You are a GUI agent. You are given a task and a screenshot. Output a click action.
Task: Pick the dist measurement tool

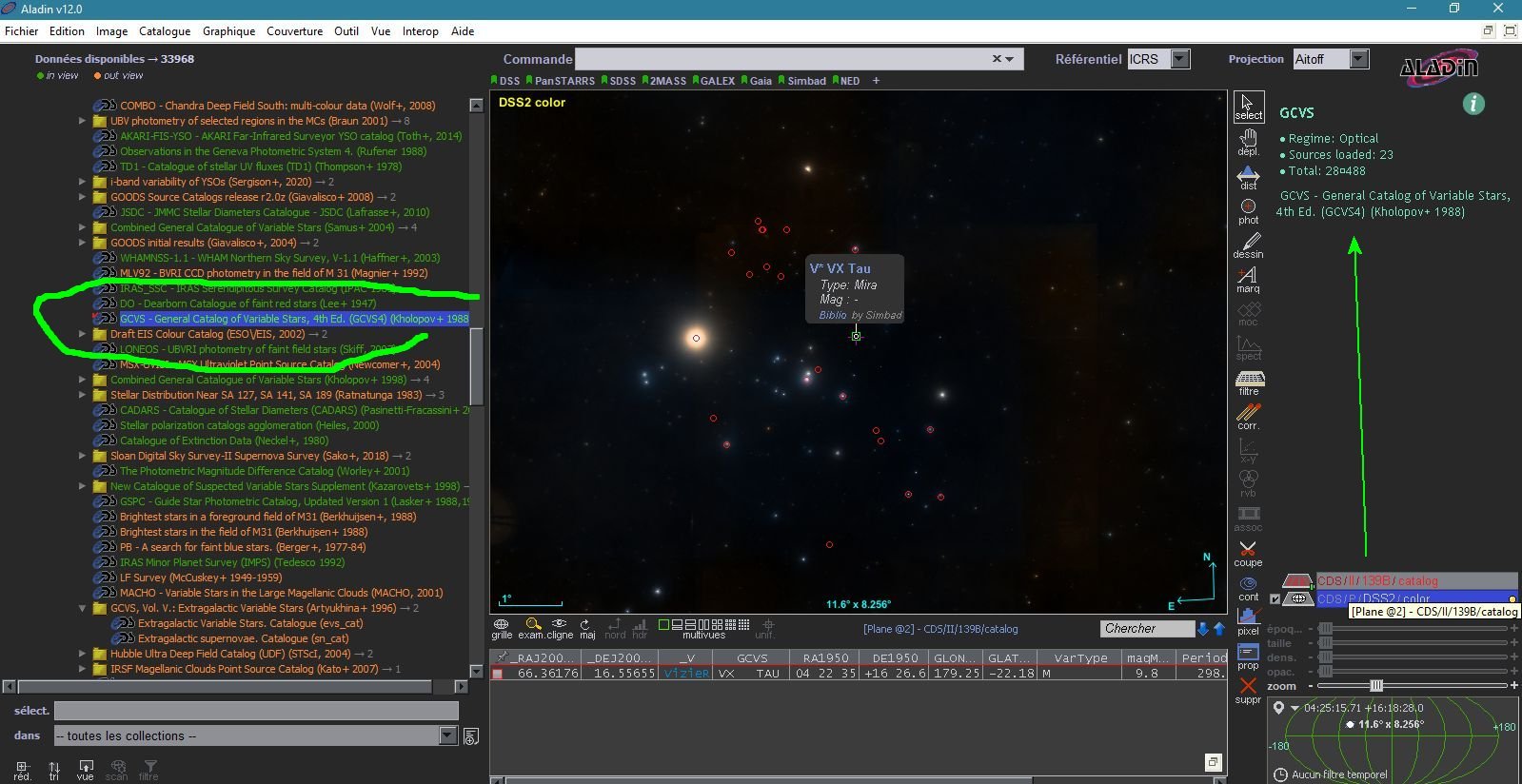pos(1248,177)
